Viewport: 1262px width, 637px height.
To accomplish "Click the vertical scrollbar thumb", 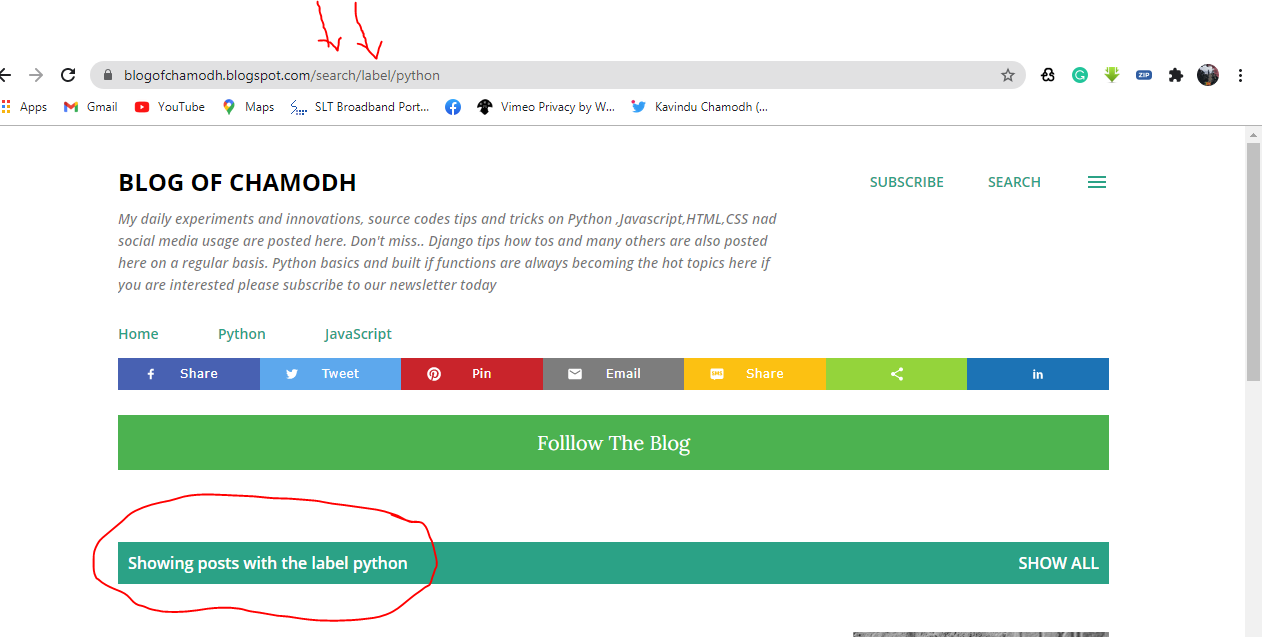I will click(1253, 262).
